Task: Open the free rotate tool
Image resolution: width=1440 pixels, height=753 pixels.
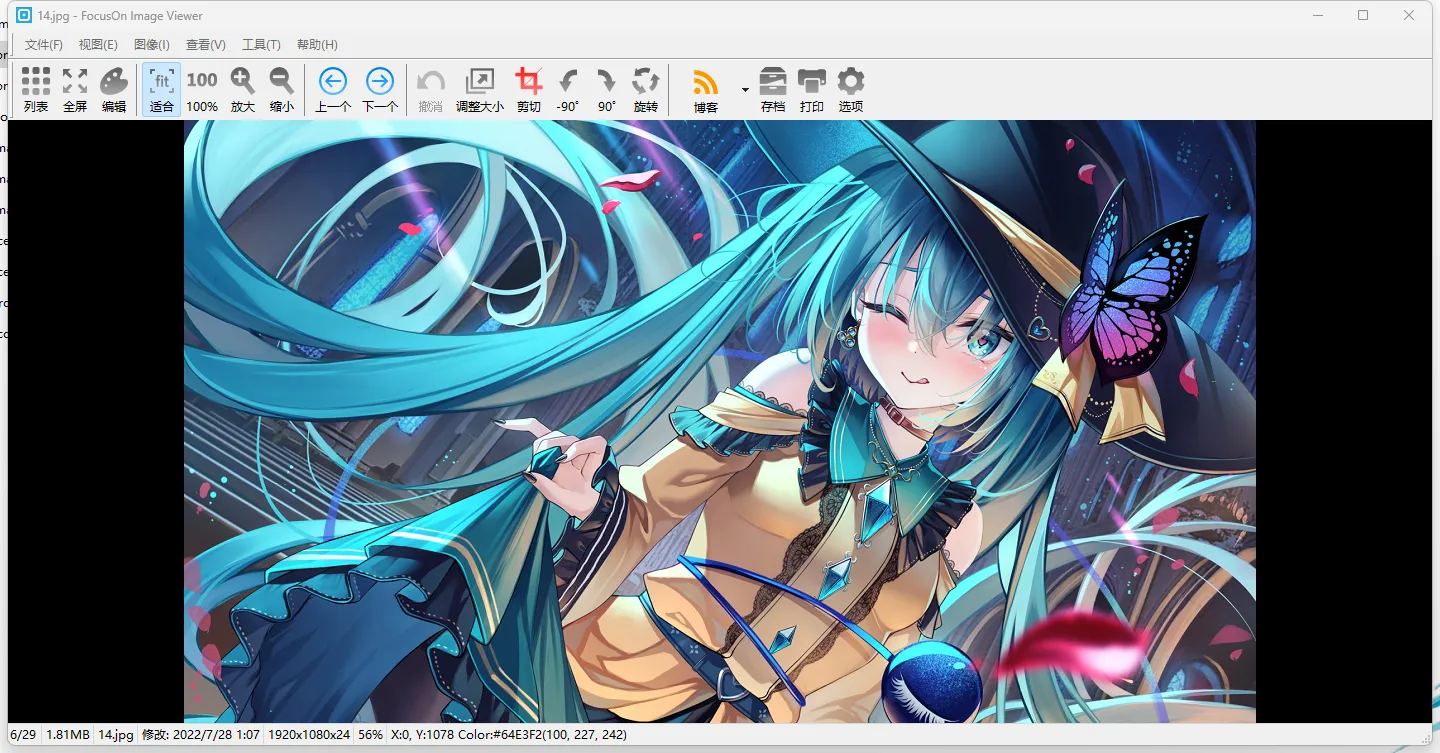Action: pos(645,88)
